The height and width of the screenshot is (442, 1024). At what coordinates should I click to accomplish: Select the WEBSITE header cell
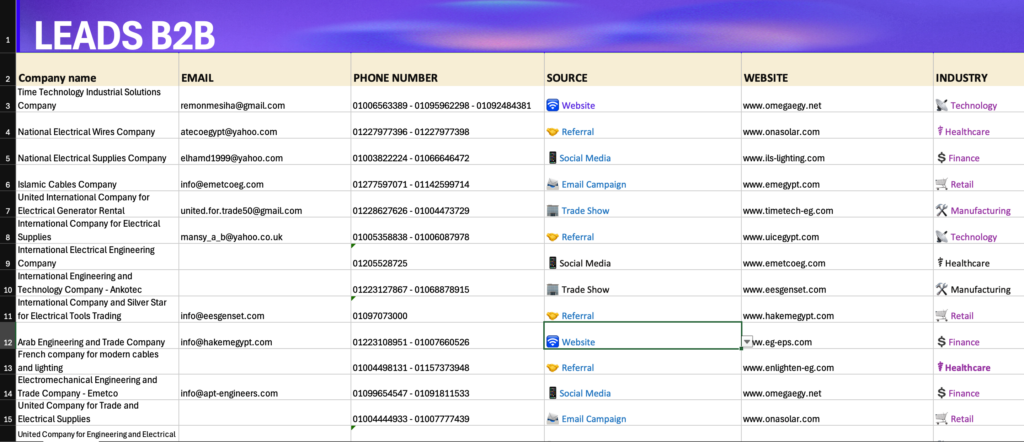pos(837,69)
